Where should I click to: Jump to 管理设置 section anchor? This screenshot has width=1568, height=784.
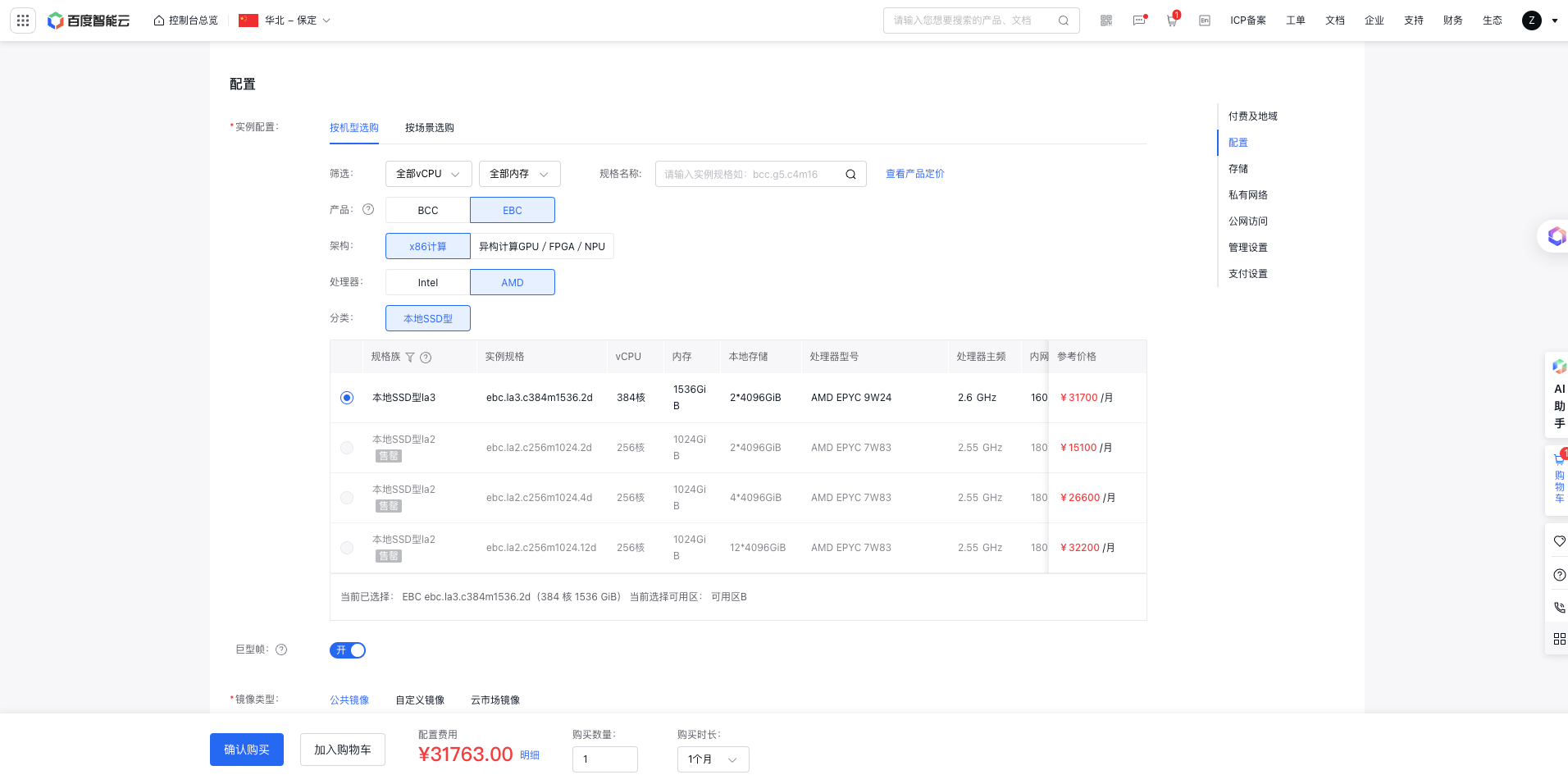(1248, 248)
